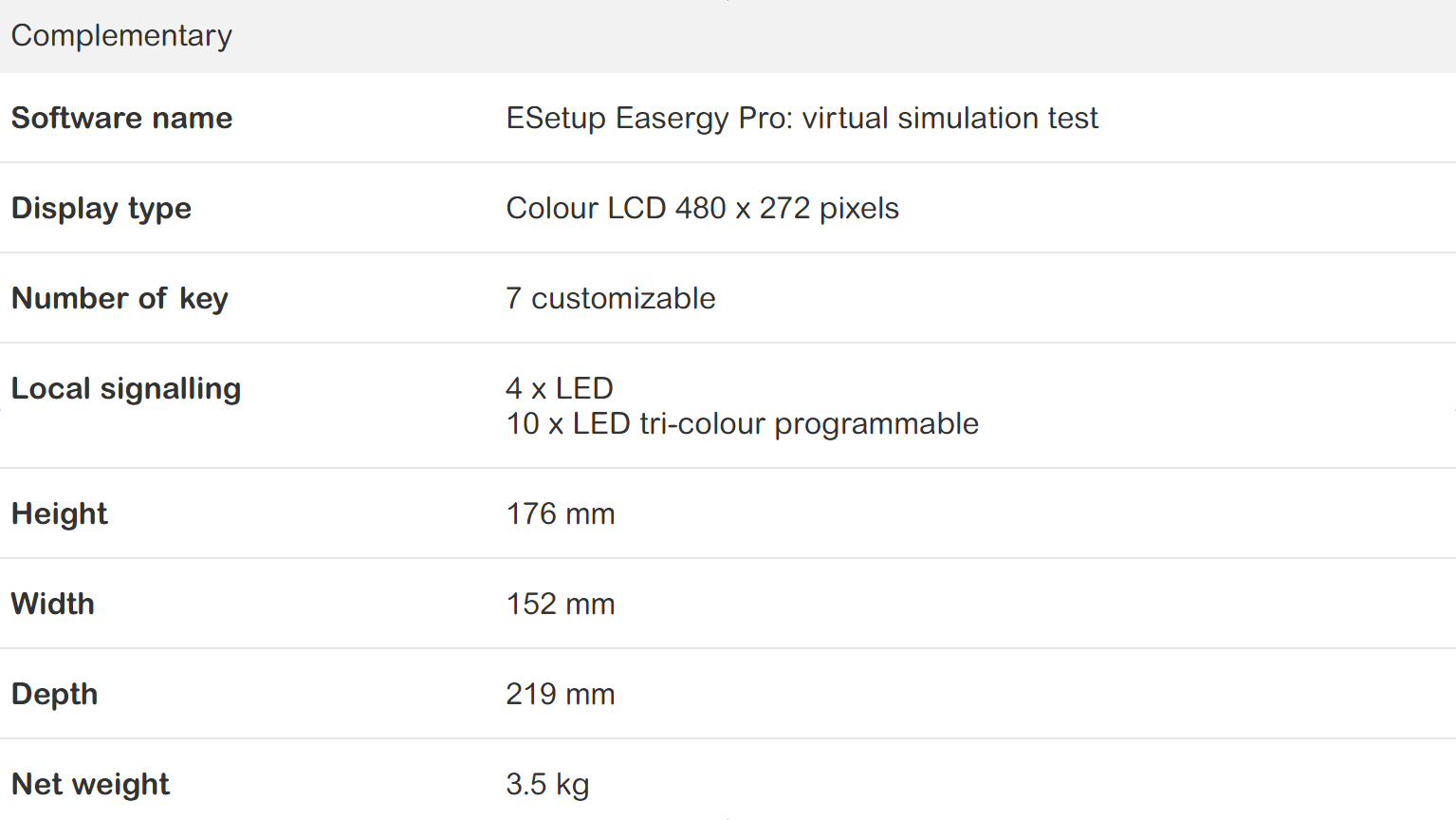The width and height of the screenshot is (1456, 820).
Task: Select the 4 x LED line
Action: (560, 388)
